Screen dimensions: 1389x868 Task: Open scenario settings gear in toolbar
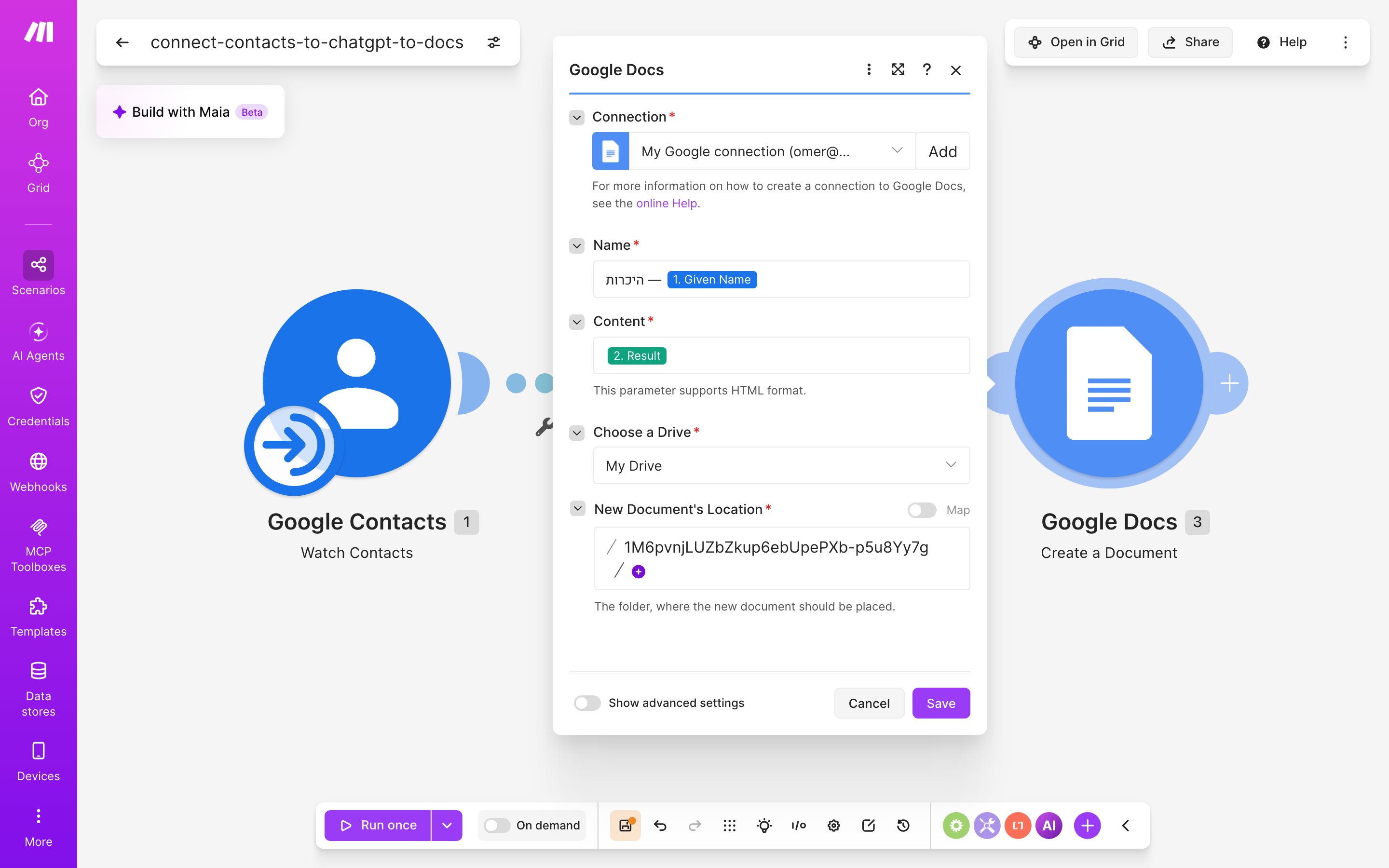[x=833, y=826]
